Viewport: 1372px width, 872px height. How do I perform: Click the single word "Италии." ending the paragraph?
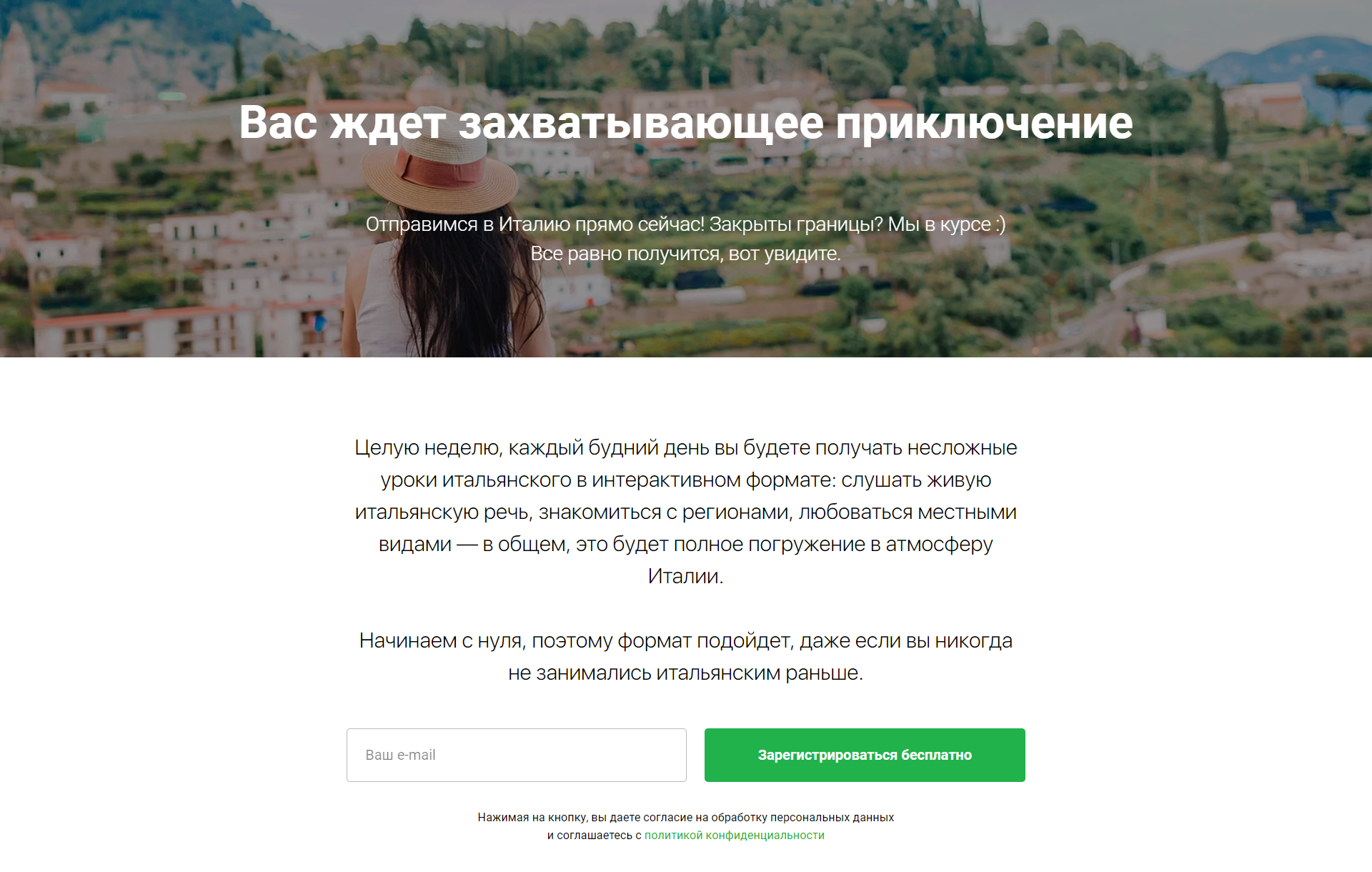[x=686, y=576]
